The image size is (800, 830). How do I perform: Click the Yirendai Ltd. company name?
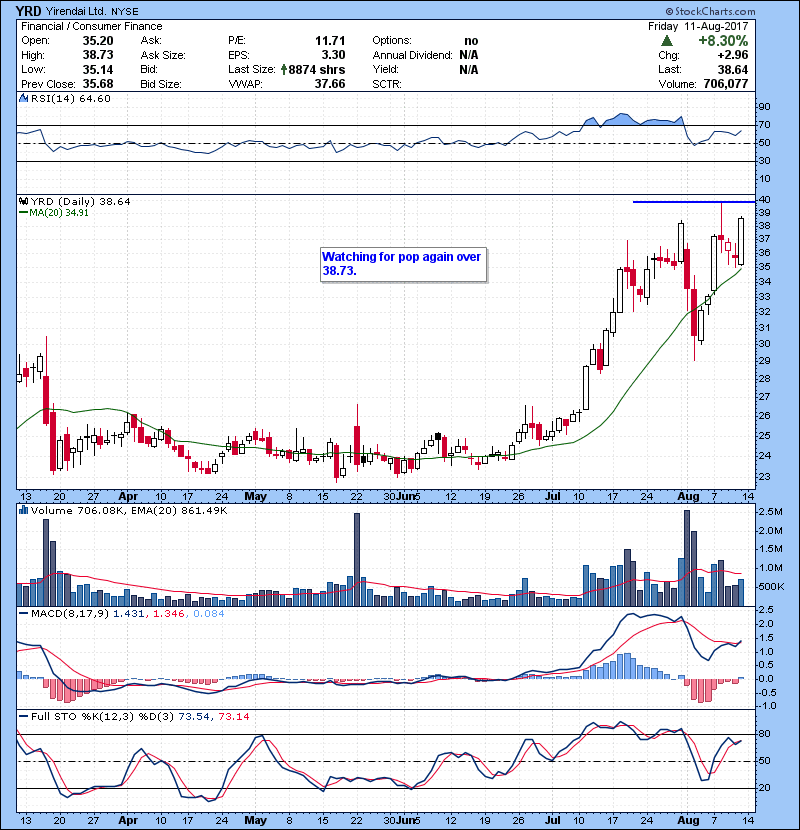(x=76, y=12)
